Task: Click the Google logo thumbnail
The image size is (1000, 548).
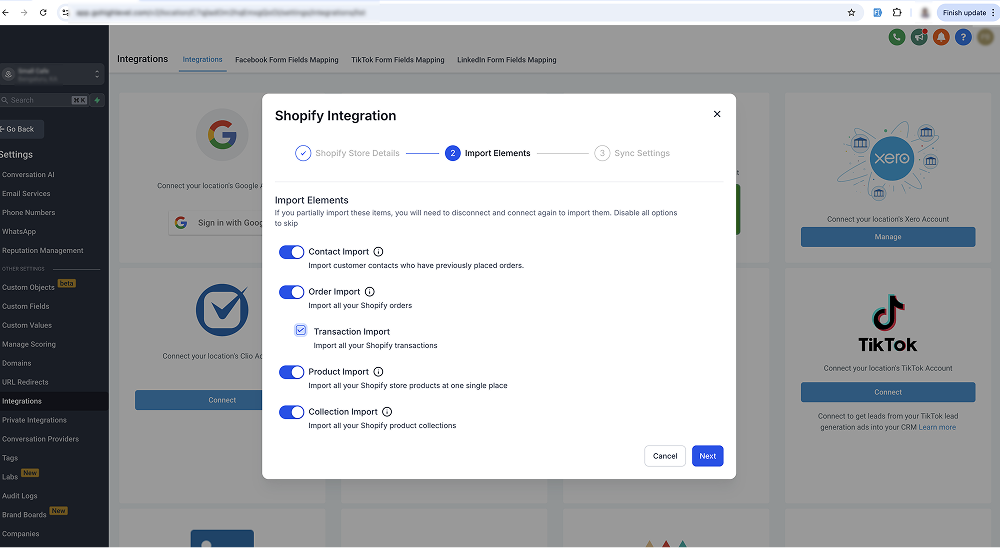Action: (222, 135)
